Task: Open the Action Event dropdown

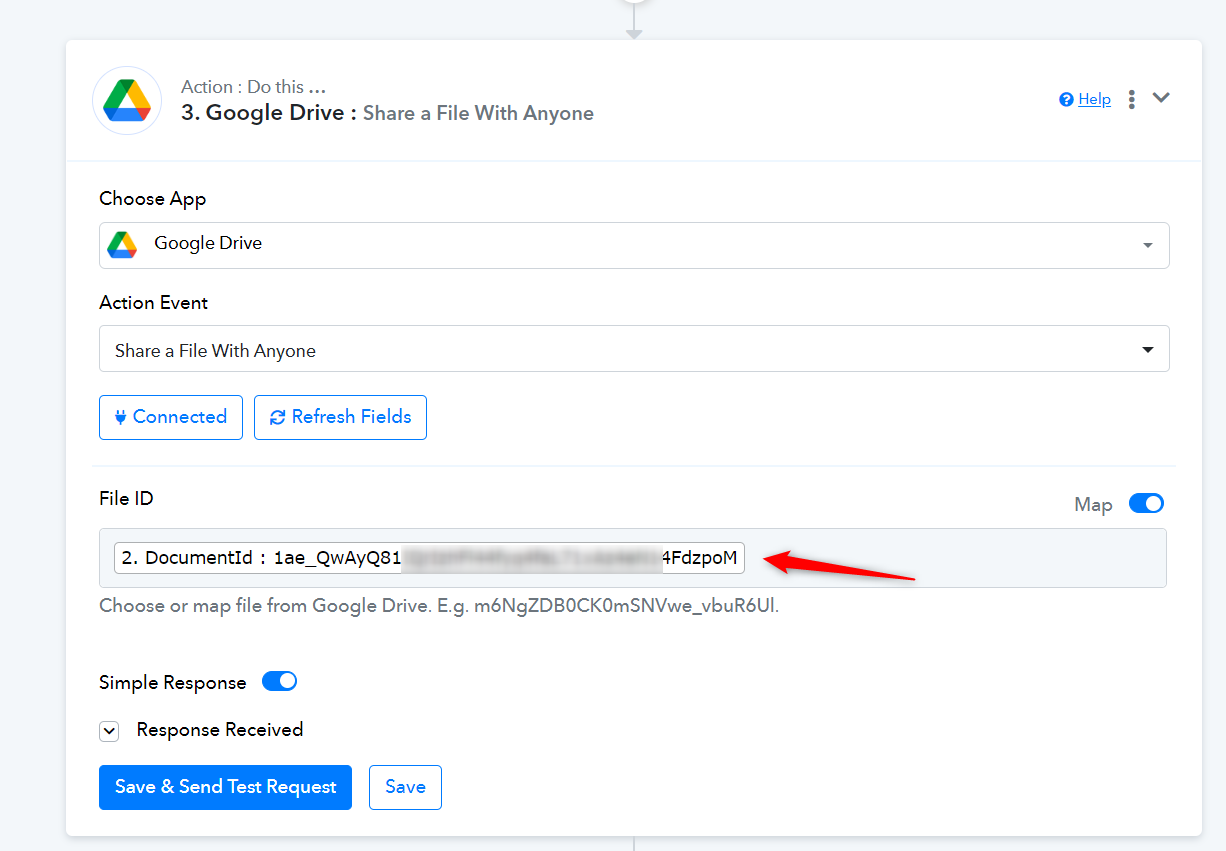Action: point(634,350)
